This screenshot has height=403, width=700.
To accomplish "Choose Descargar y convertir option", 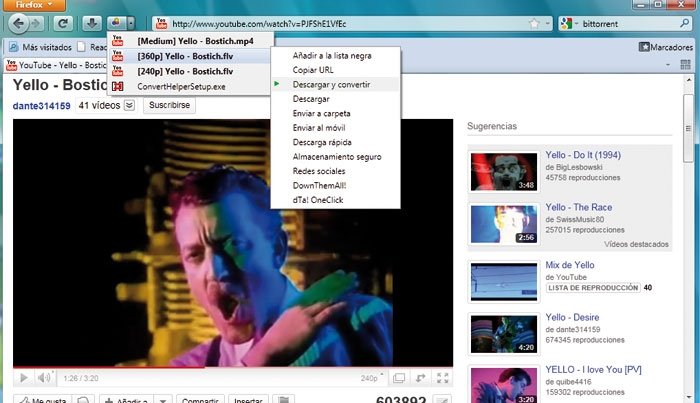I will 335,84.
